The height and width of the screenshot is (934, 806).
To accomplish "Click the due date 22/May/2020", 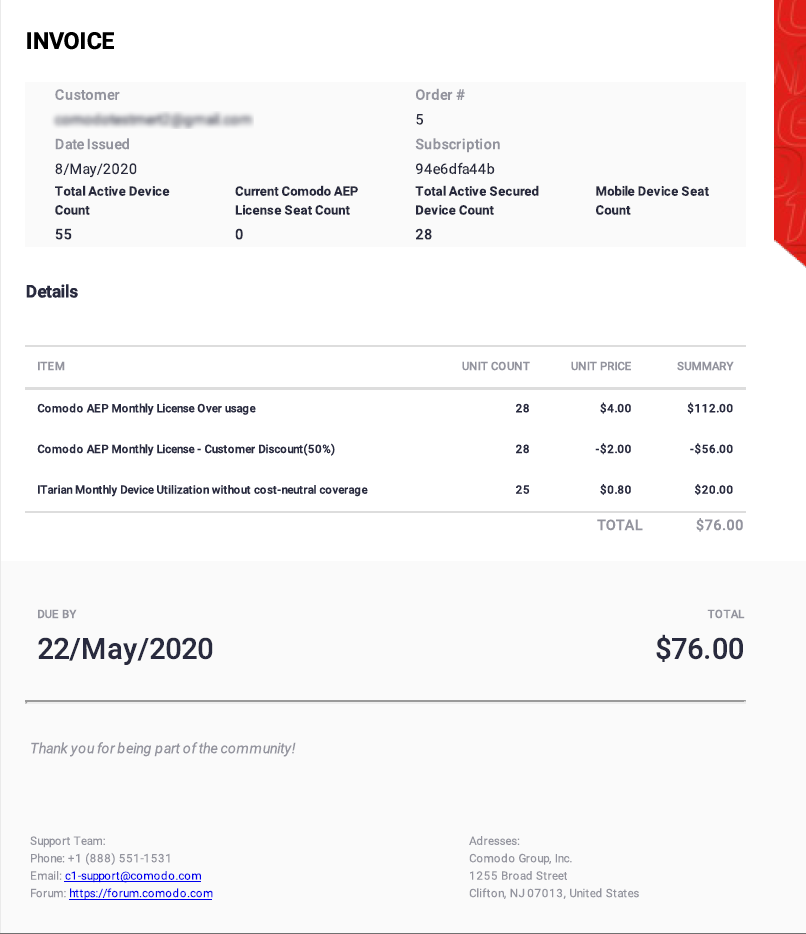I will [x=125, y=649].
